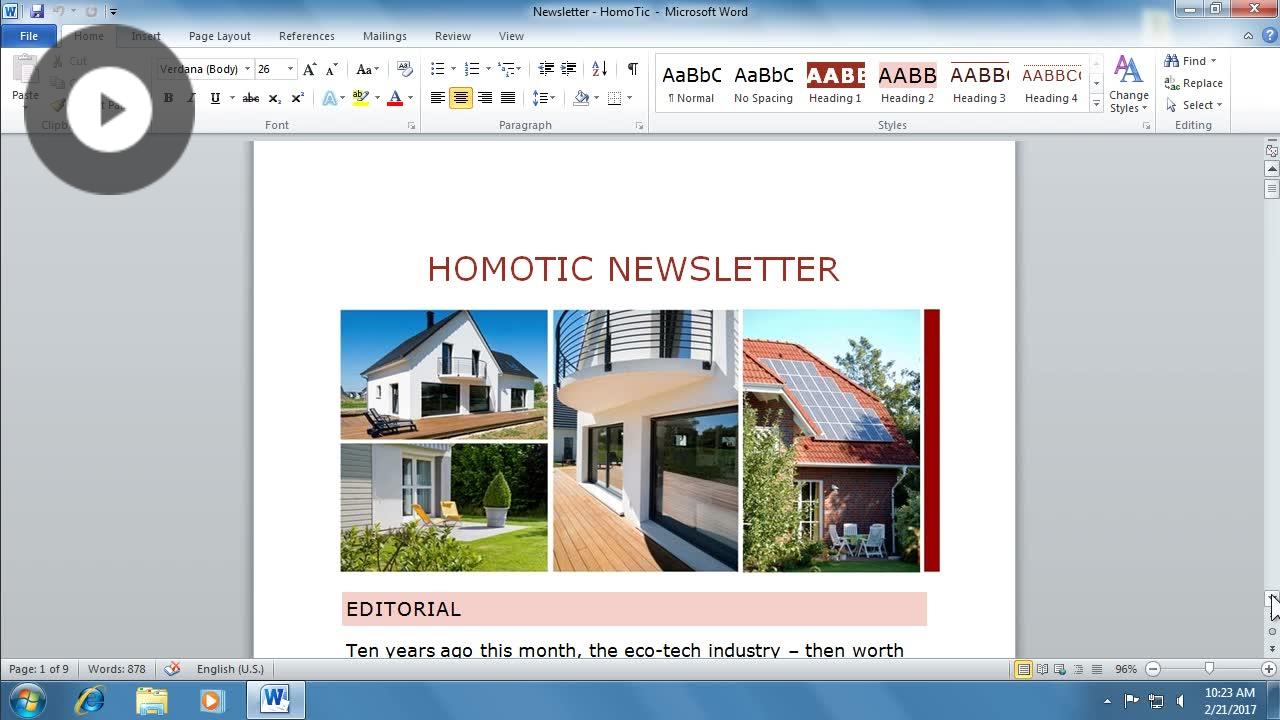Click the Numbering list icon
This screenshot has height=720, width=1280.
point(471,69)
